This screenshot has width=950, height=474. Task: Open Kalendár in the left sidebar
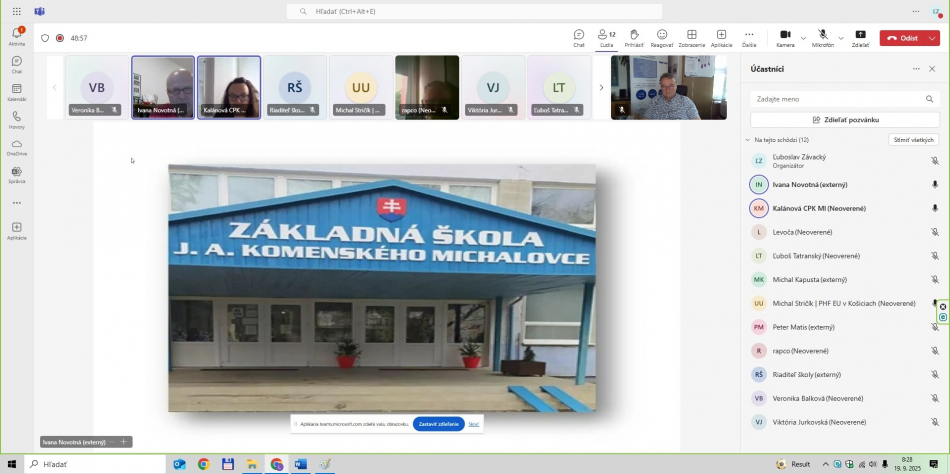(16, 92)
